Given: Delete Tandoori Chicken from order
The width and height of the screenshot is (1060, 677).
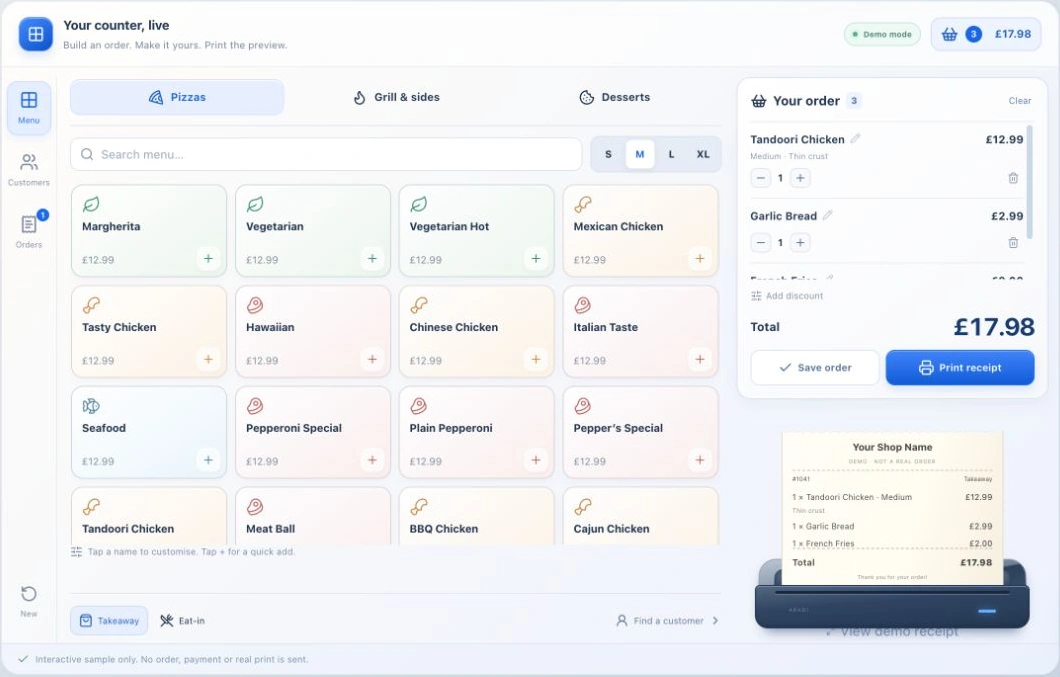Looking at the screenshot, I should [1013, 178].
